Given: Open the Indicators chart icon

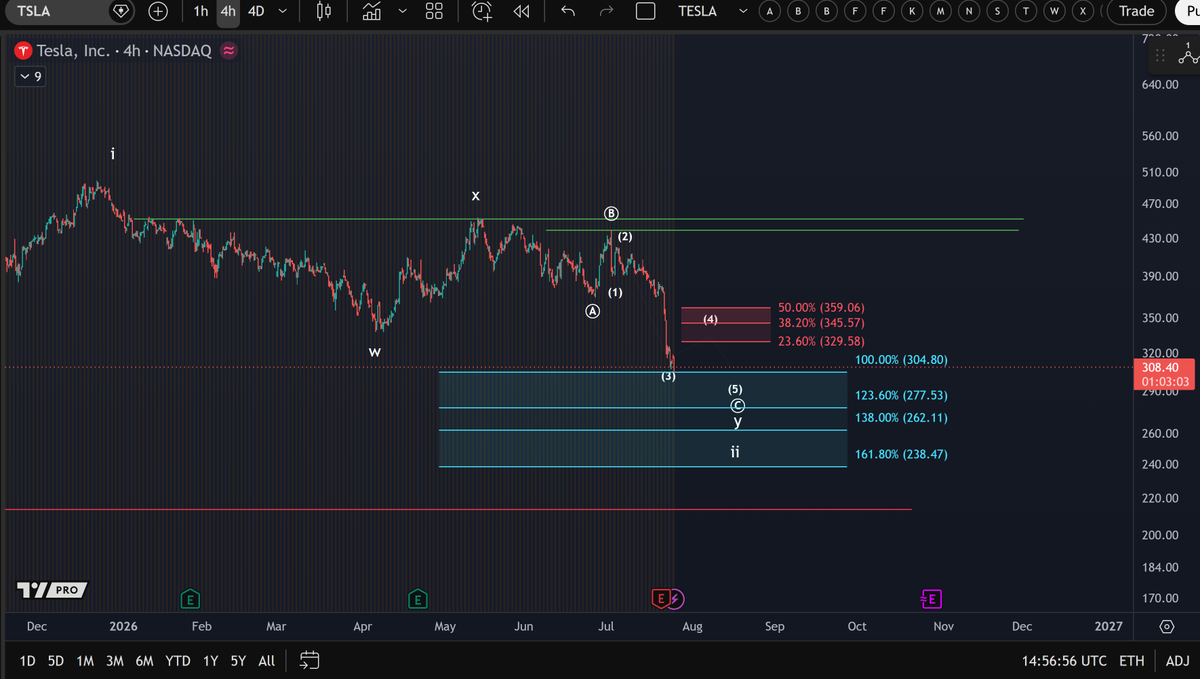Looking at the screenshot, I should click(372, 11).
